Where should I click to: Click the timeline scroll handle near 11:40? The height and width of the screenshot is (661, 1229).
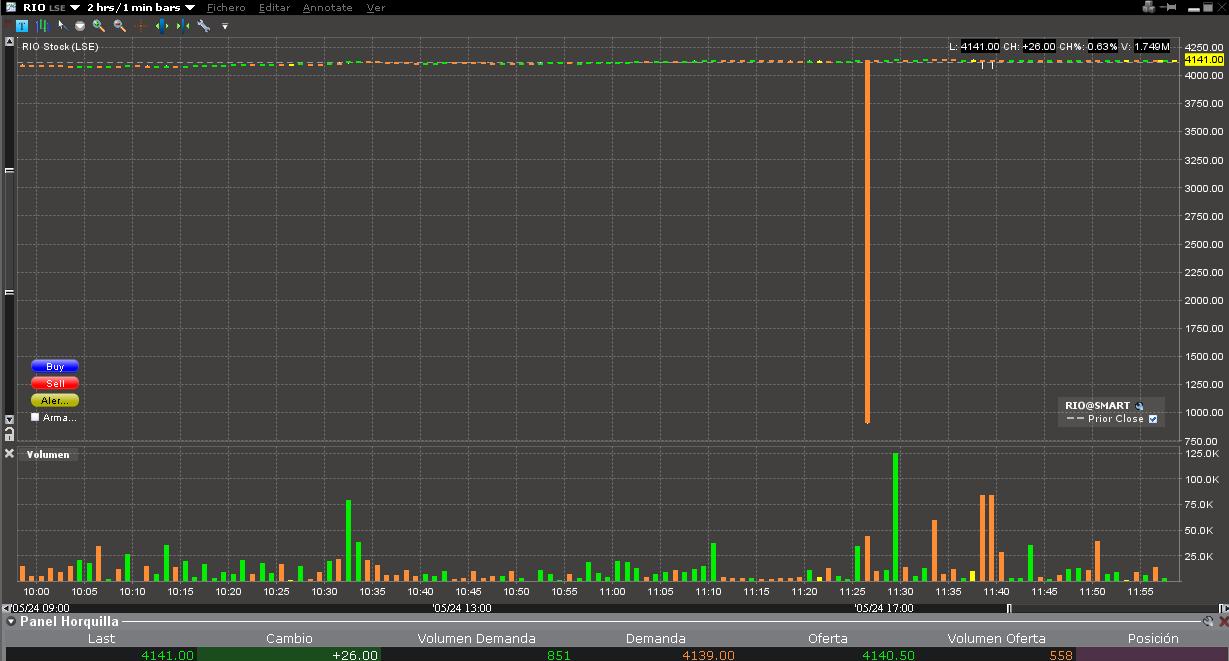(x=1008, y=607)
